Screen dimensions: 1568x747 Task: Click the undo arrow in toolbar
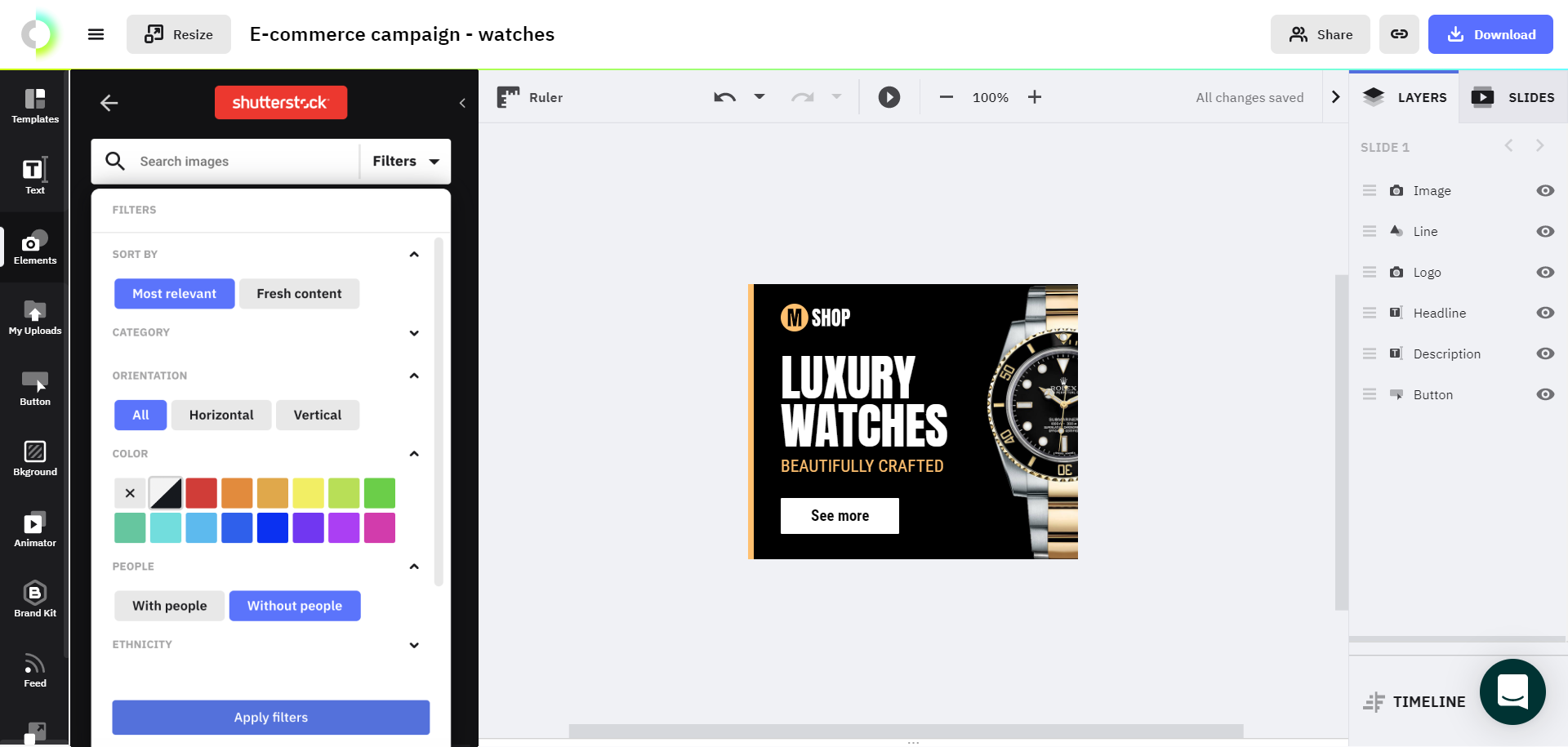coord(724,97)
